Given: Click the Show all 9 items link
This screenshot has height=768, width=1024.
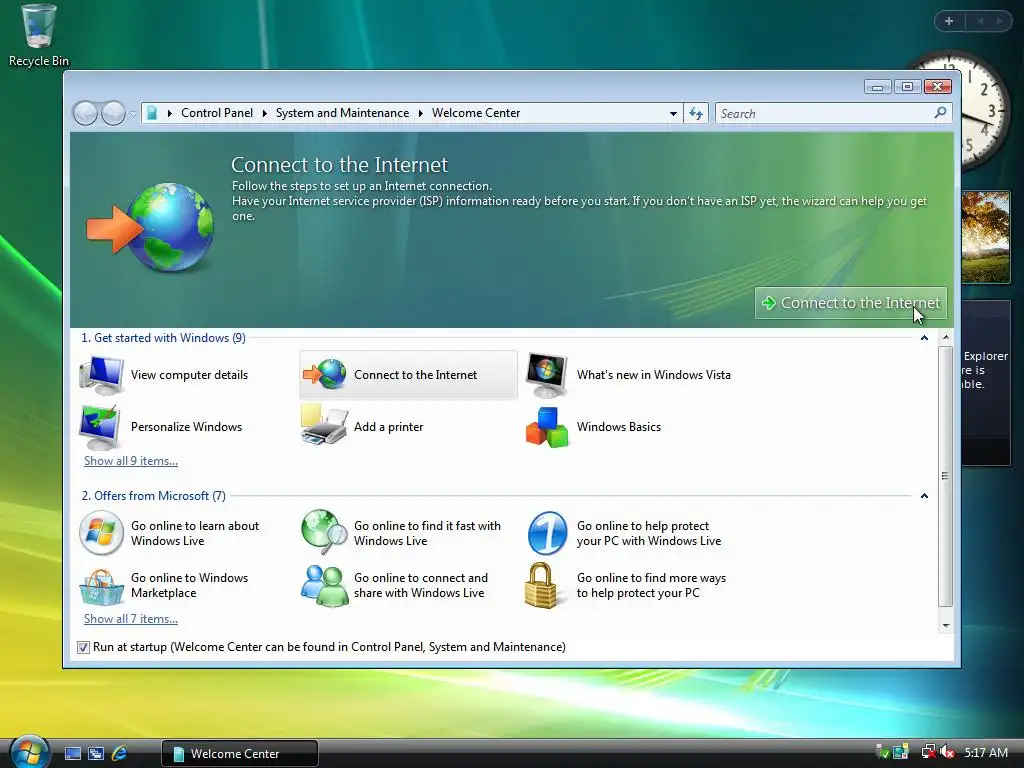Looking at the screenshot, I should (x=131, y=460).
